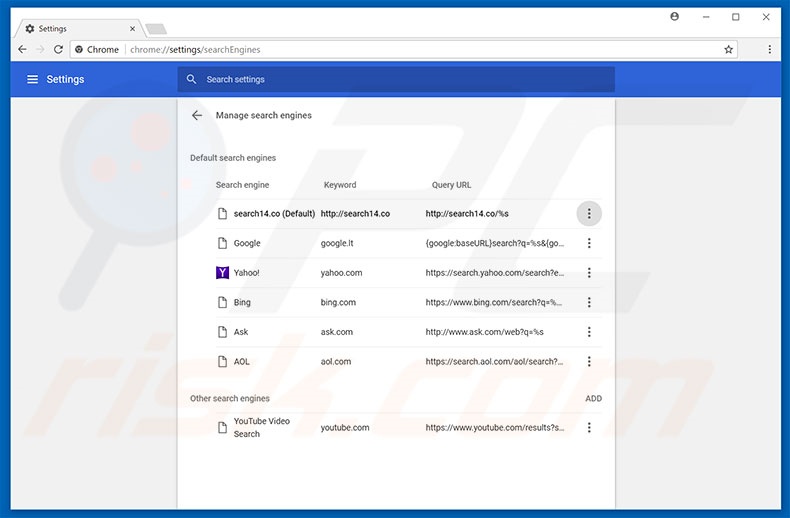Image resolution: width=790 pixels, height=518 pixels.
Task: Click the address bar URL
Action: [x=300, y=49]
